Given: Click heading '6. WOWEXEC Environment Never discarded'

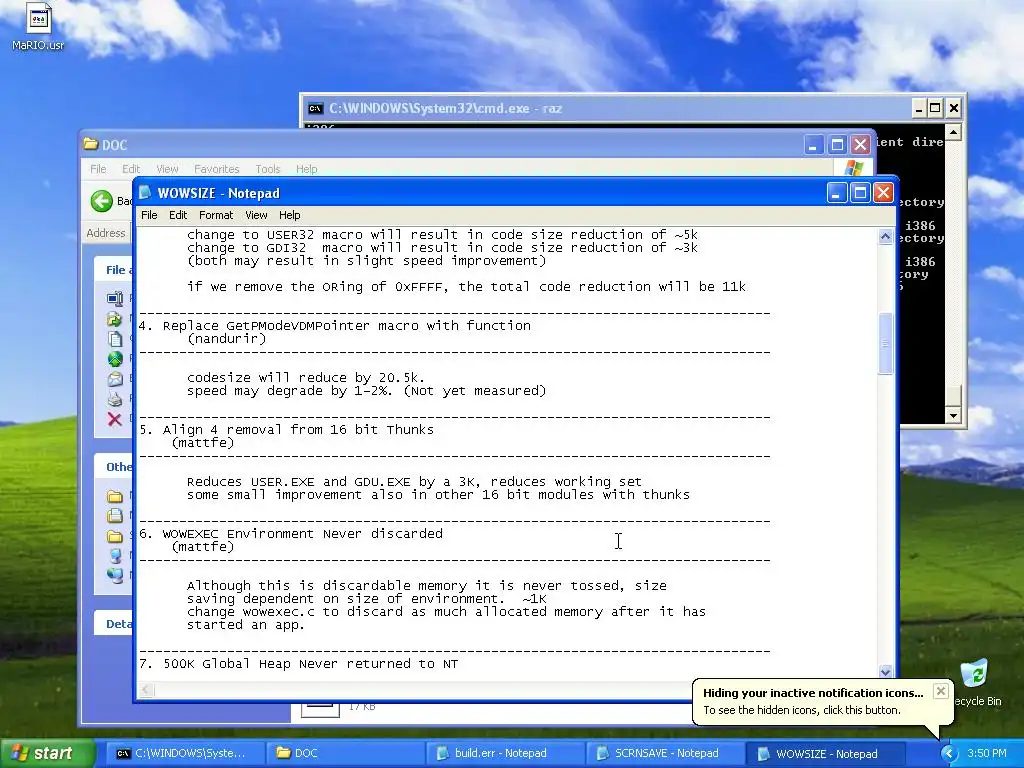Looking at the screenshot, I should 291,534.
